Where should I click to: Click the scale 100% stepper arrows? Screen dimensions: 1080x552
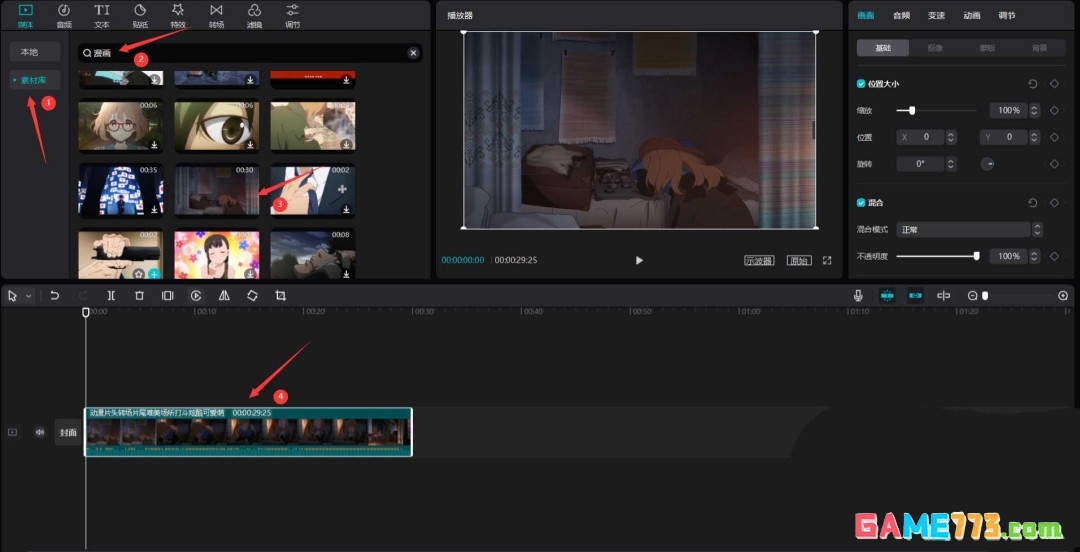[1035, 110]
